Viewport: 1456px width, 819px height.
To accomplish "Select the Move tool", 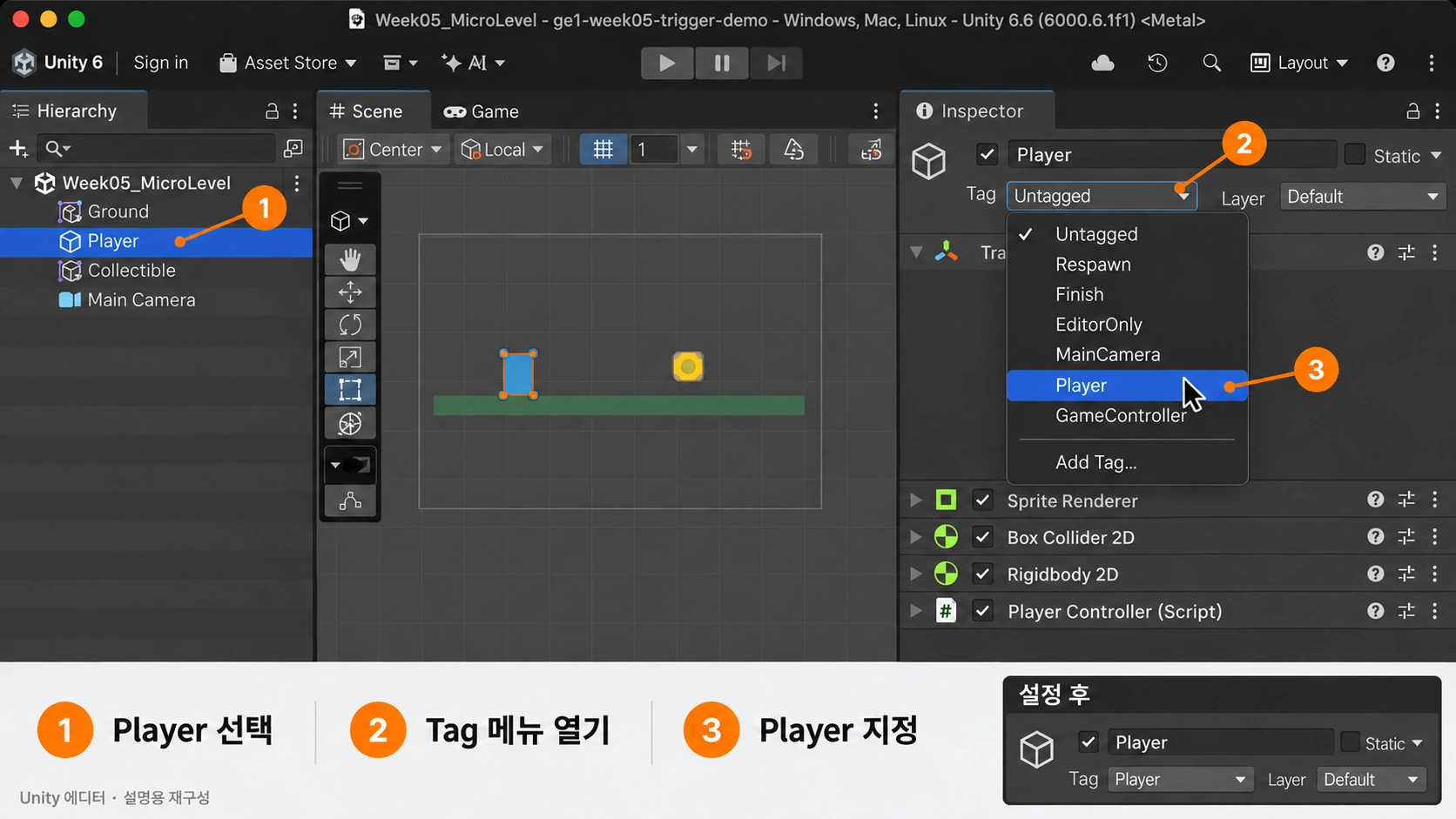I will [350, 292].
